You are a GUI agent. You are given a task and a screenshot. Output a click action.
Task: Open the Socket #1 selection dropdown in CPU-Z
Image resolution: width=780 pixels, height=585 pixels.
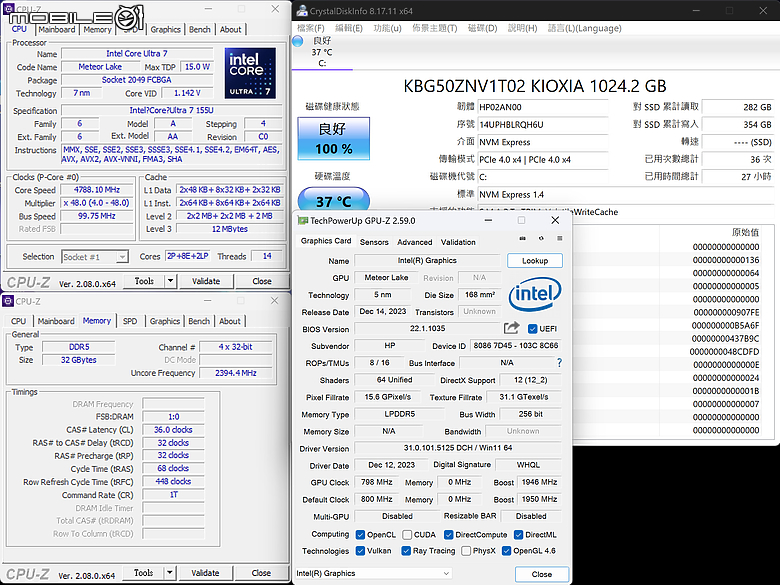[x=95, y=257]
